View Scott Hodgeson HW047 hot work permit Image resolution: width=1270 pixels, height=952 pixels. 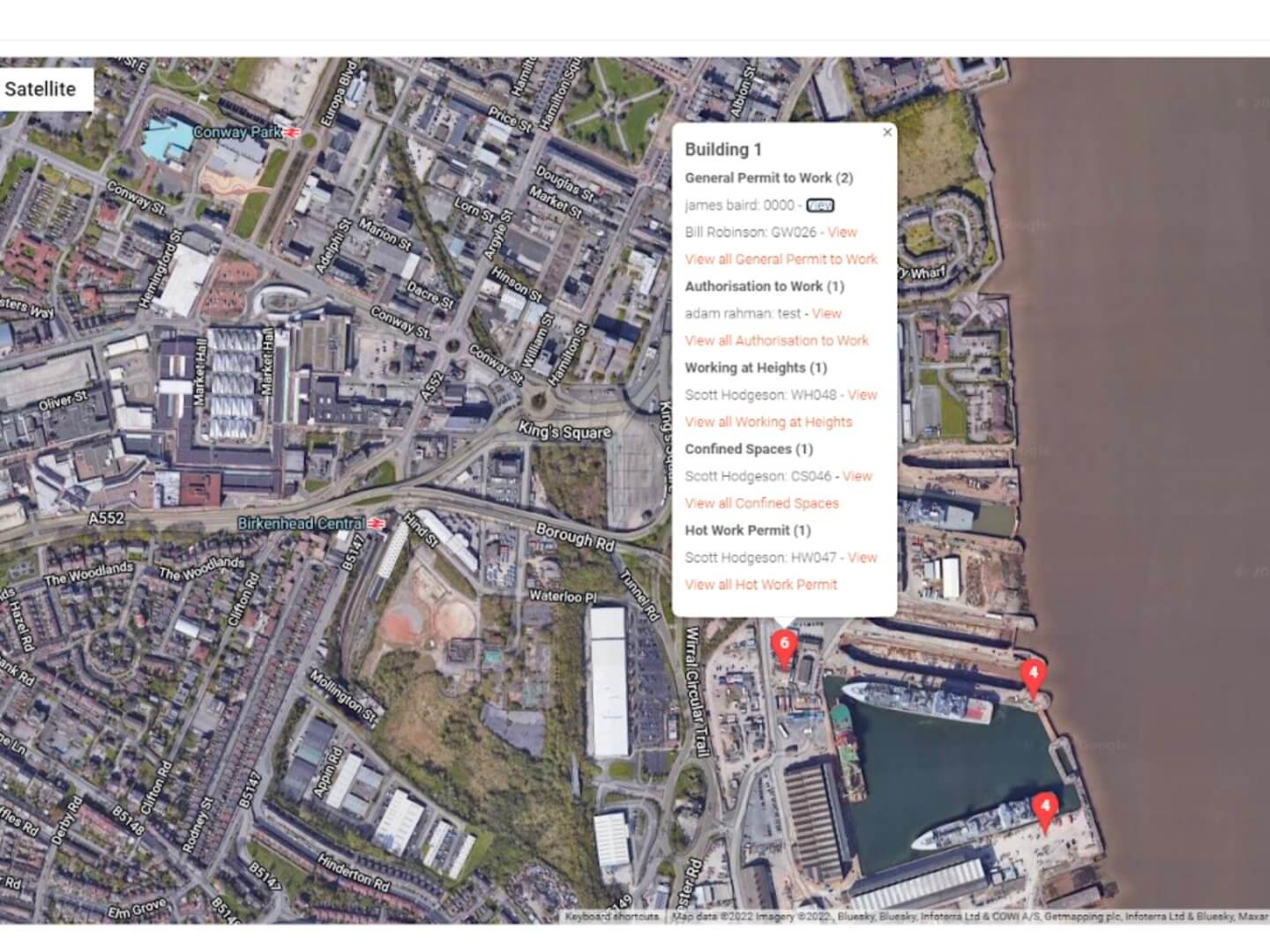[863, 557]
